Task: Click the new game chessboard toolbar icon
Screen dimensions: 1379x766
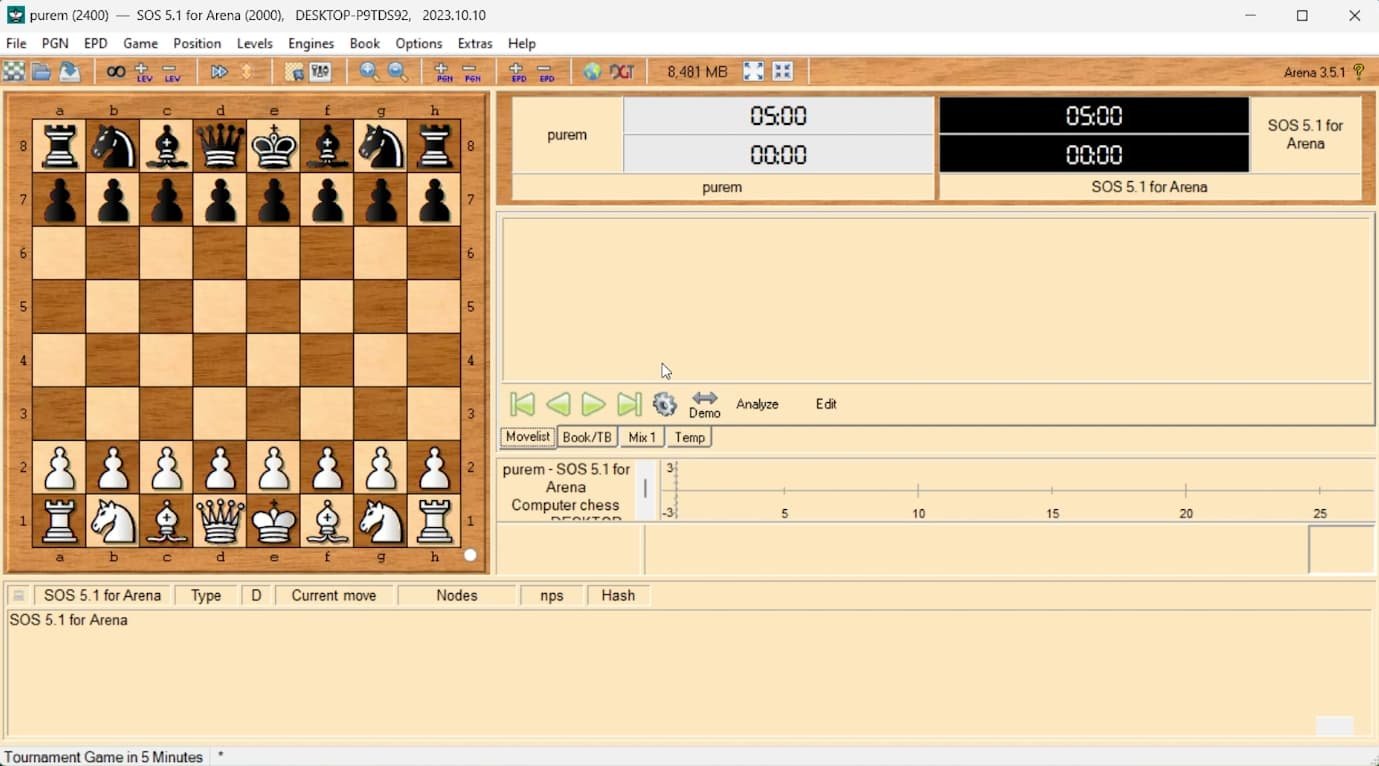Action: pyautogui.click(x=14, y=71)
